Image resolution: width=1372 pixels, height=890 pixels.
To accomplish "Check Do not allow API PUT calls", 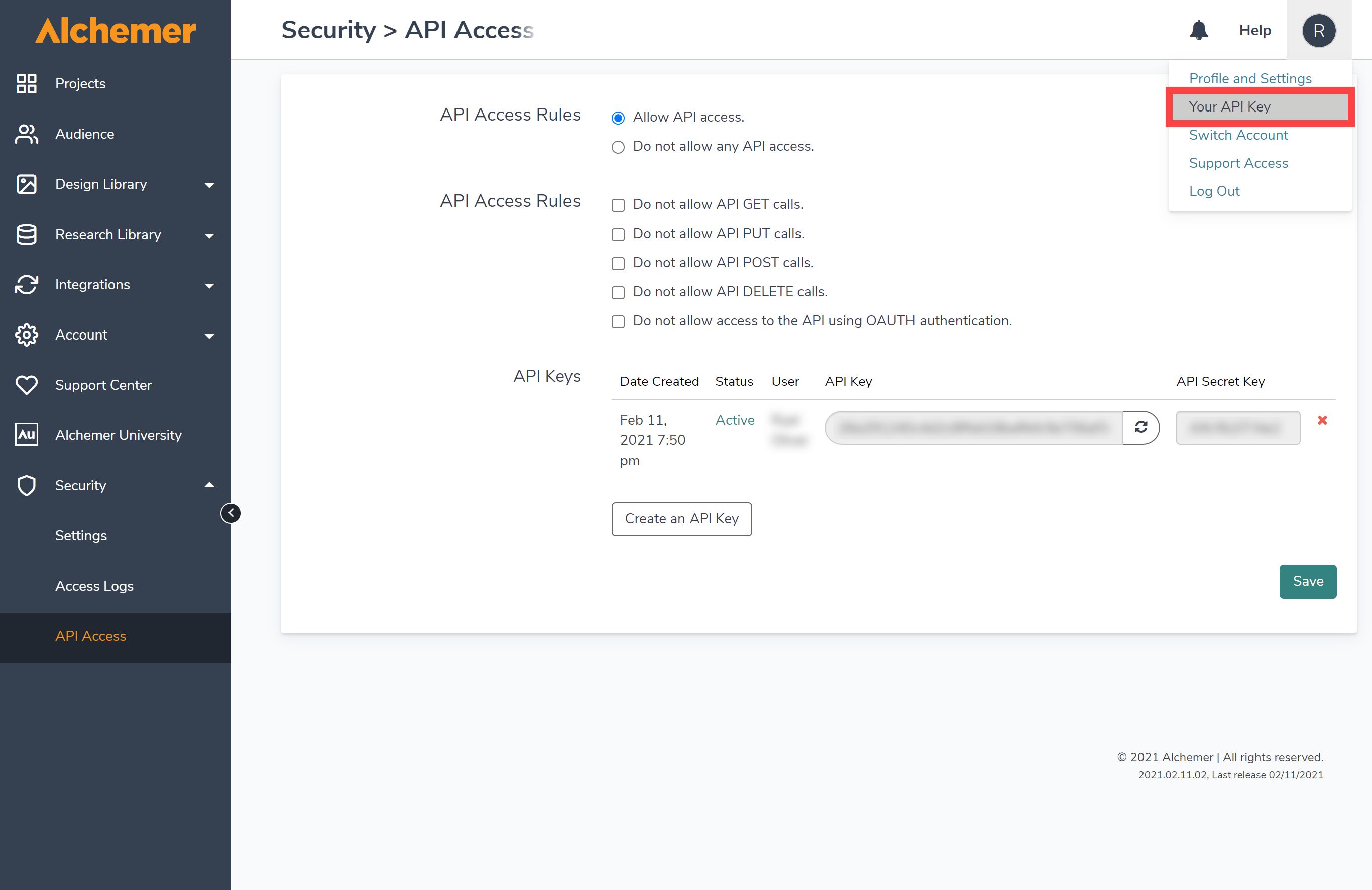I will click(x=618, y=234).
